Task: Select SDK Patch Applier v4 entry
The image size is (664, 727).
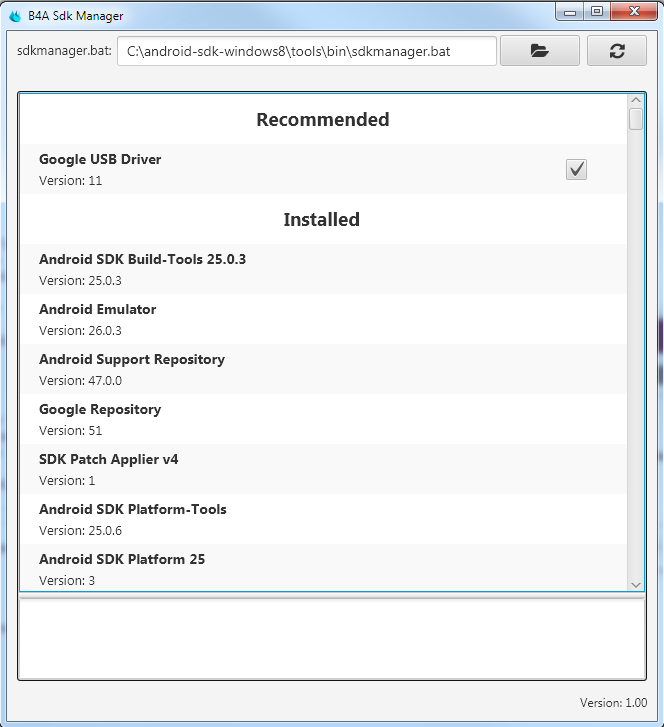Action: 108,469
